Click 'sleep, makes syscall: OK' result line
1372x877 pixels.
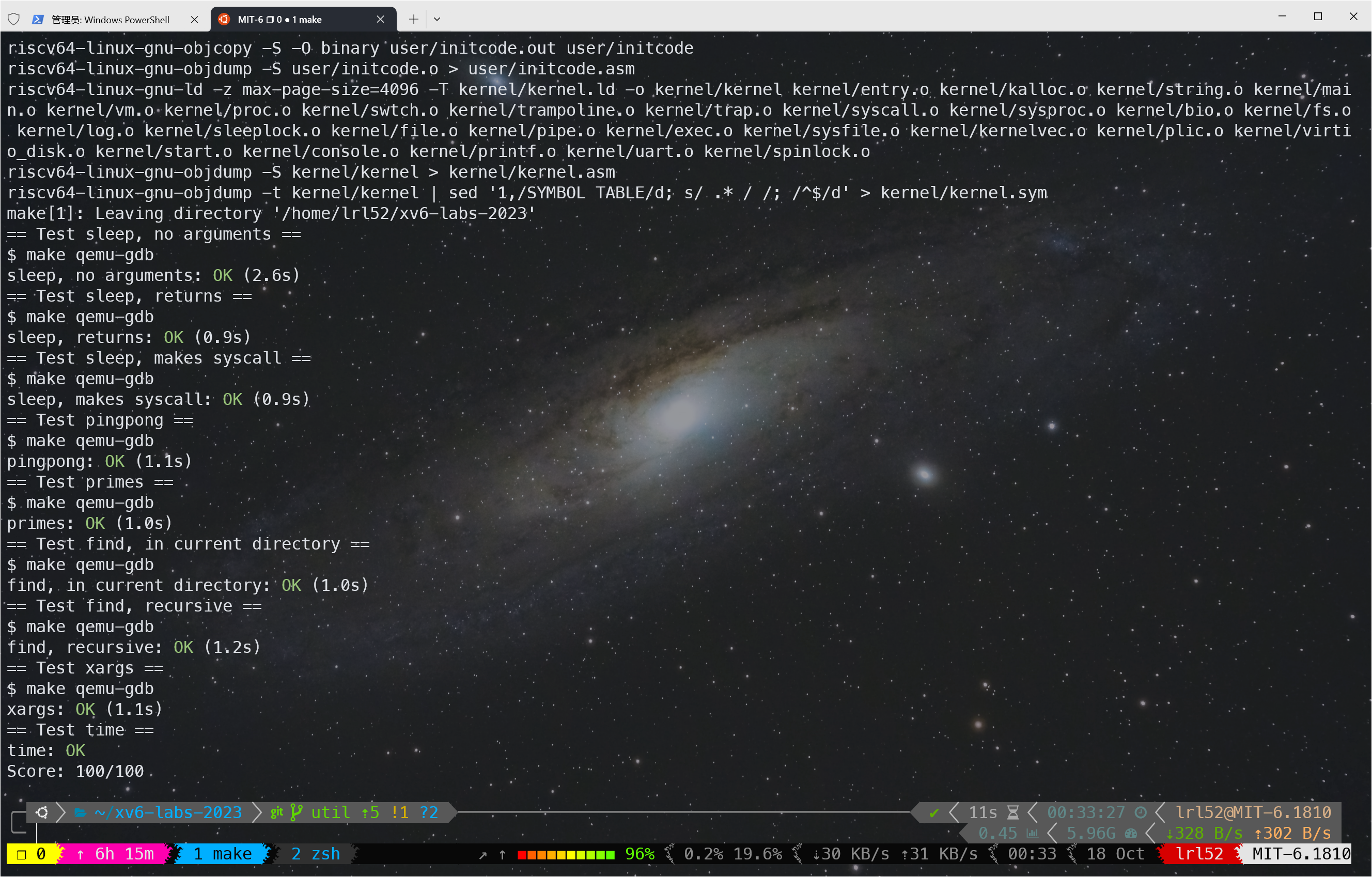coord(159,399)
